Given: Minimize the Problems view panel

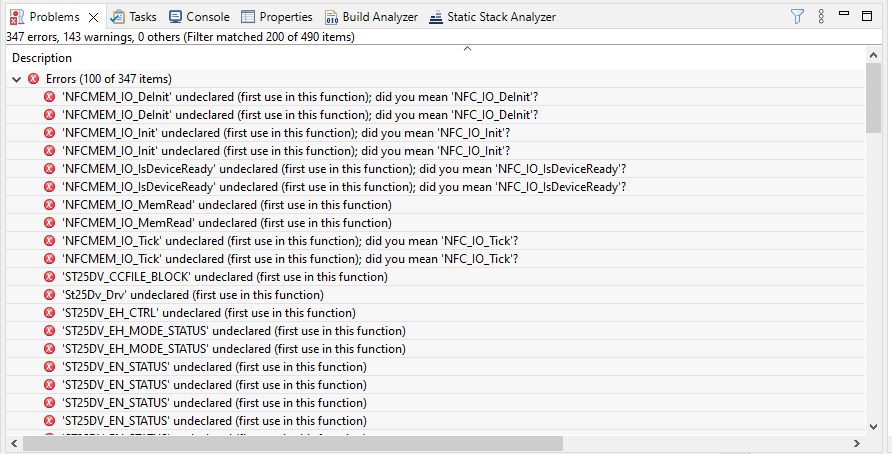Looking at the screenshot, I should coord(845,15).
